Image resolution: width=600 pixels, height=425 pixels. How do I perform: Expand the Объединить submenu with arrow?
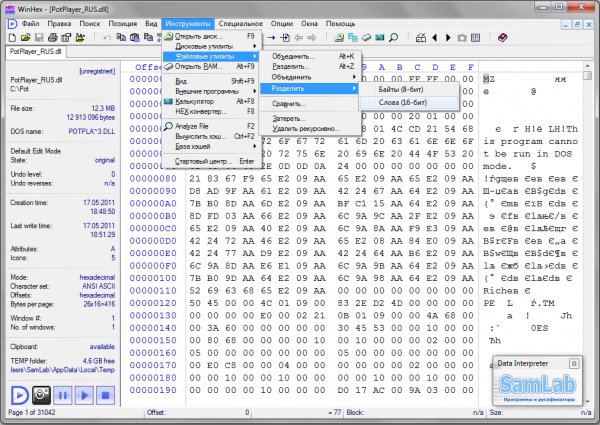pos(309,77)
